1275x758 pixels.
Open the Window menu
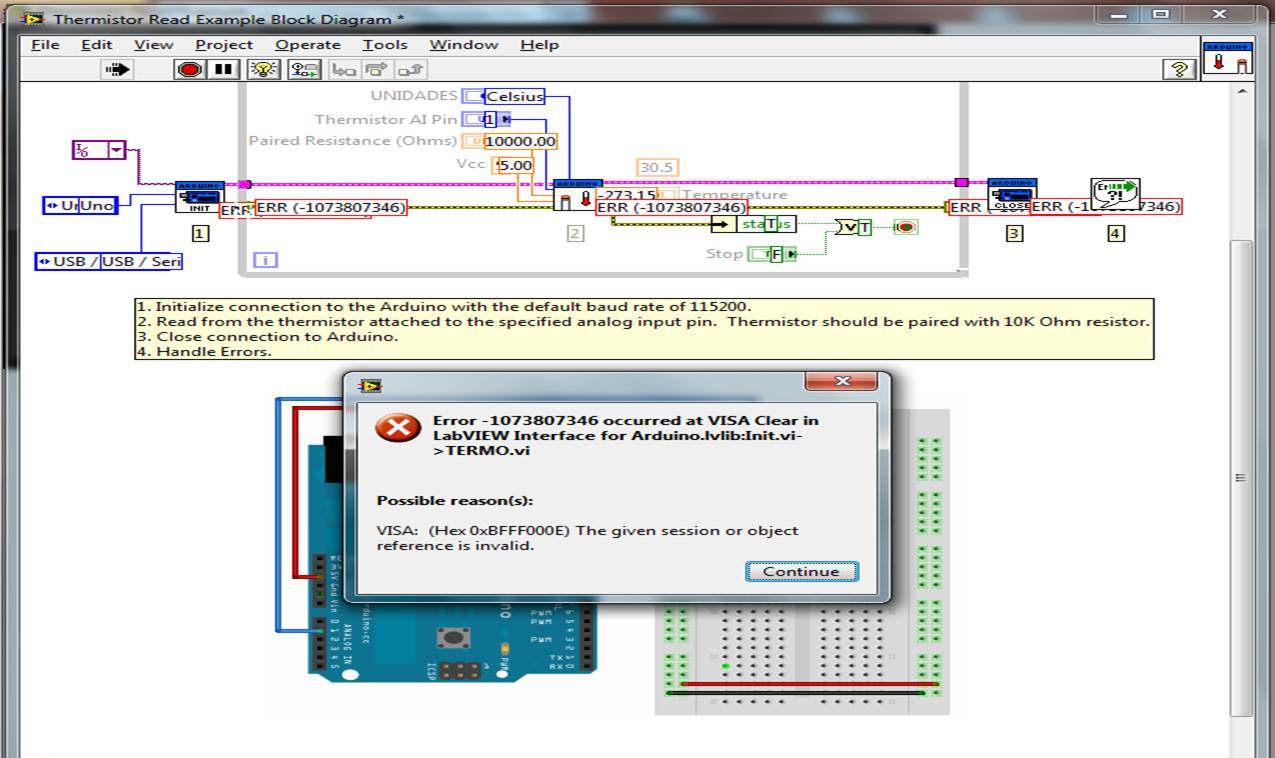464,45
